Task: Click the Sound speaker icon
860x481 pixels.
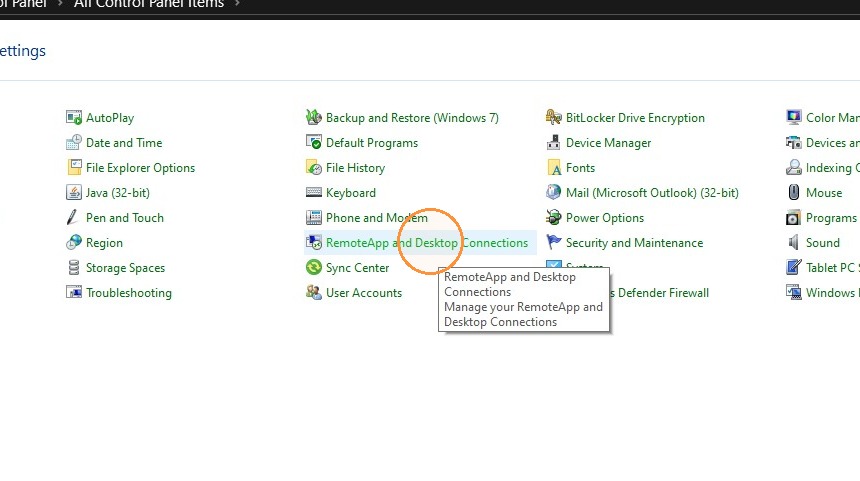Action: [794, 242]
